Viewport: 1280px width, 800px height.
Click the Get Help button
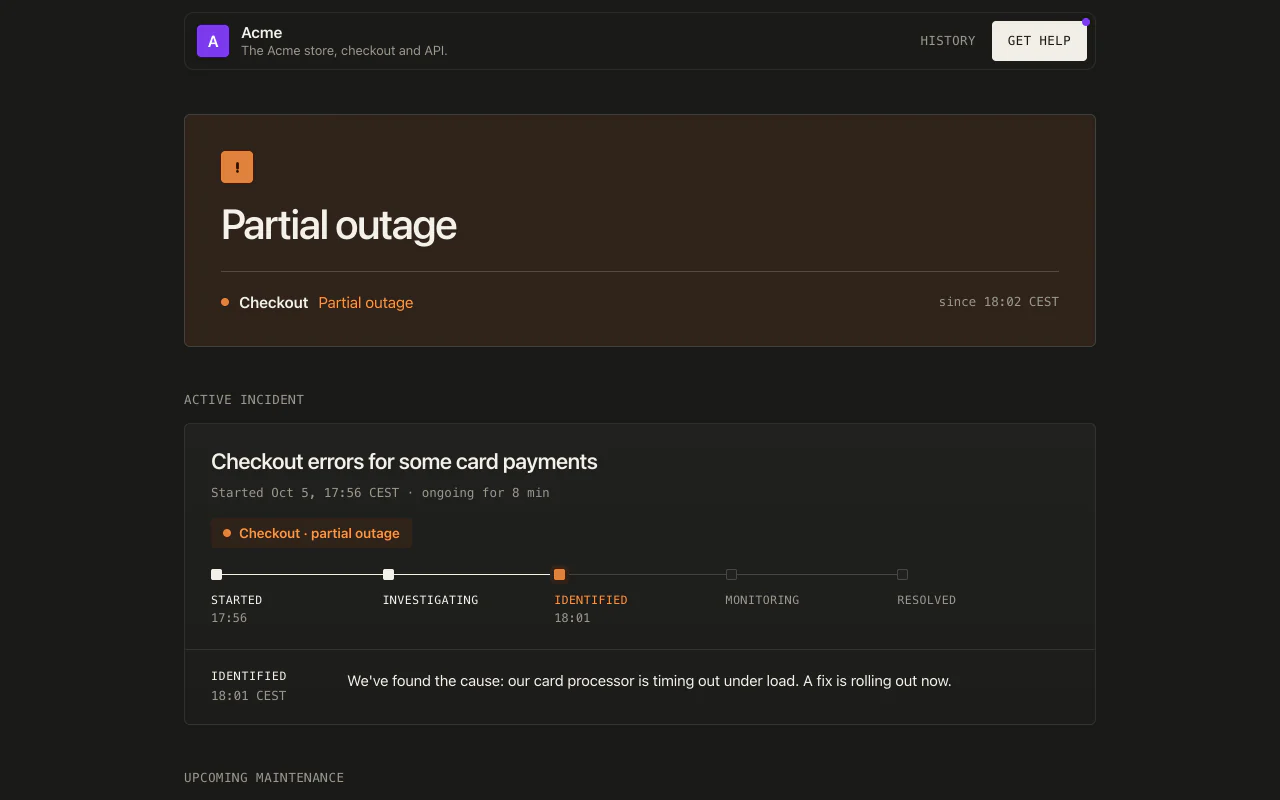(1039, 41)
